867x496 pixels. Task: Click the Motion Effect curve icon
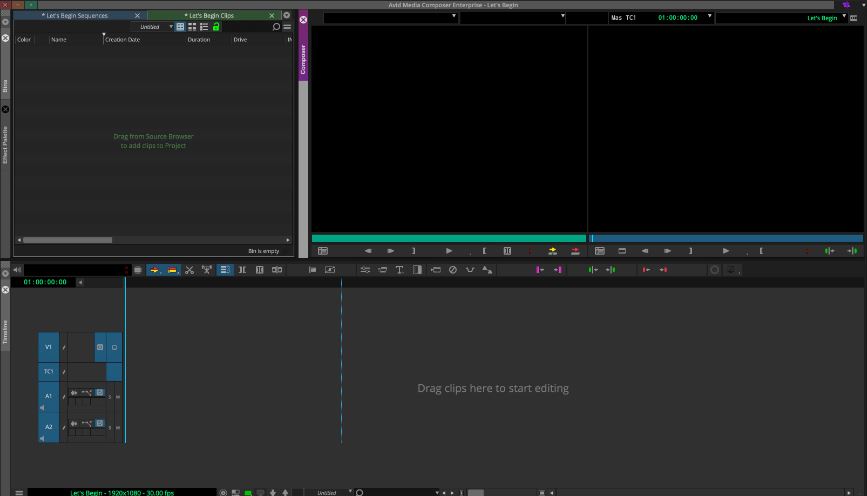click(470, 270)
